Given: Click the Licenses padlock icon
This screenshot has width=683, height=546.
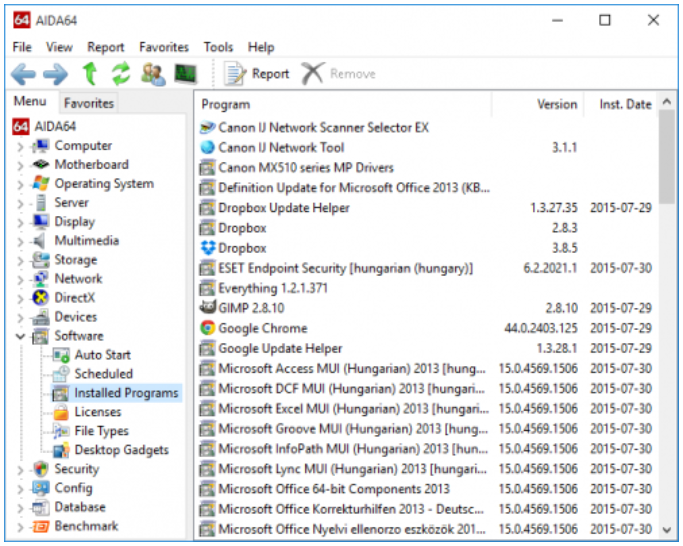Looking at the screenshot, I should pyautogui.click(x=61, y=412).
